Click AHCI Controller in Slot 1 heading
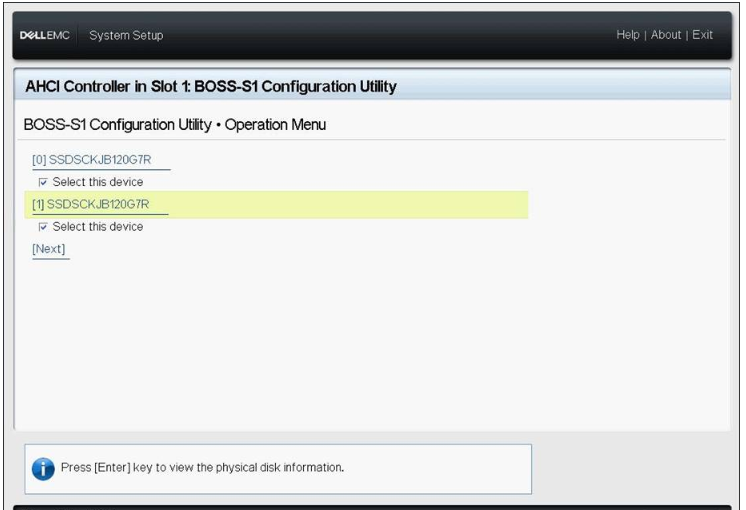 211,87
